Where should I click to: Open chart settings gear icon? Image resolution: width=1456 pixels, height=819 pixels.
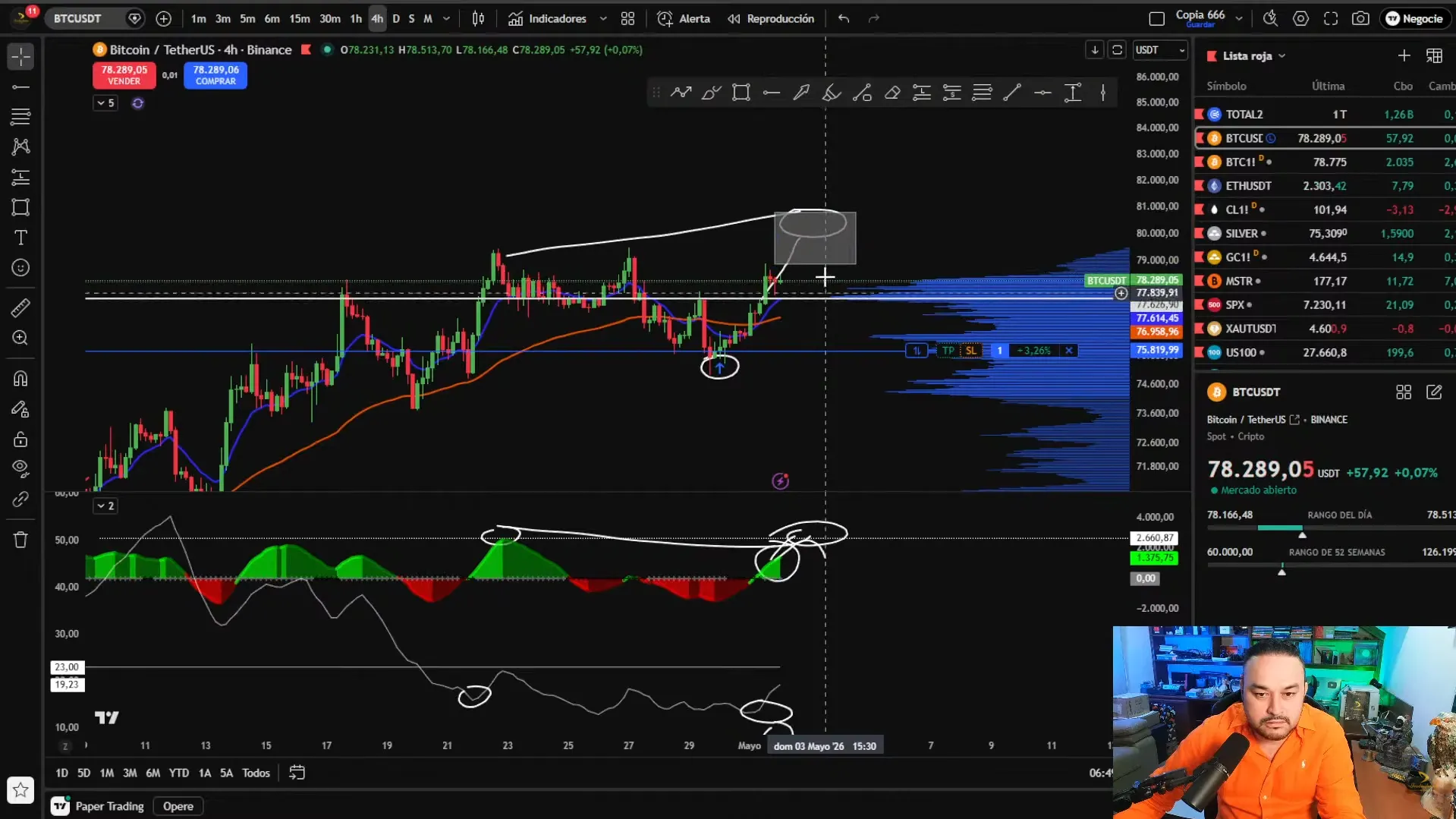pyautogui.click(x=1300, y=18)
